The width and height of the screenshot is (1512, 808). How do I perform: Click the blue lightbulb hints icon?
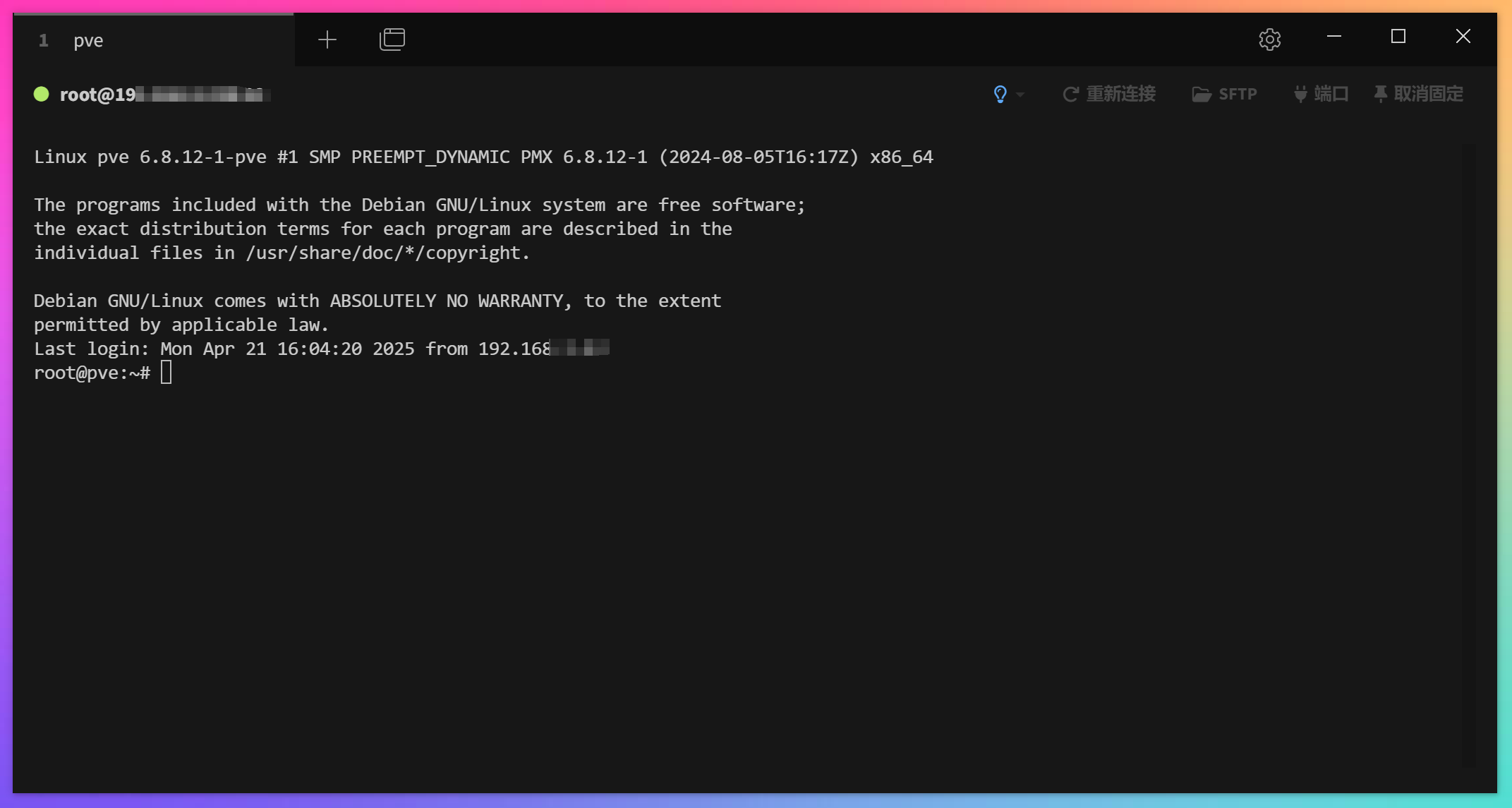1000,94
